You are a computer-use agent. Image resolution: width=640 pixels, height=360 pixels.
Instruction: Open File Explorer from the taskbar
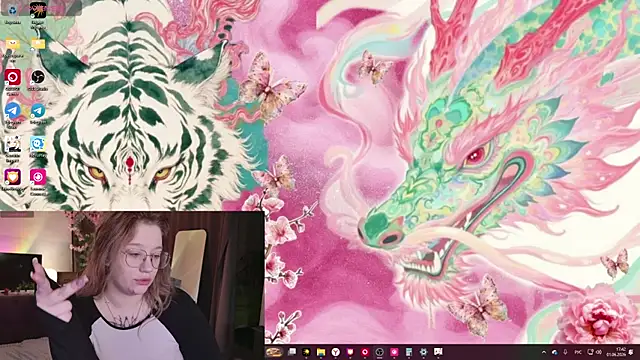tap(321, 352)
